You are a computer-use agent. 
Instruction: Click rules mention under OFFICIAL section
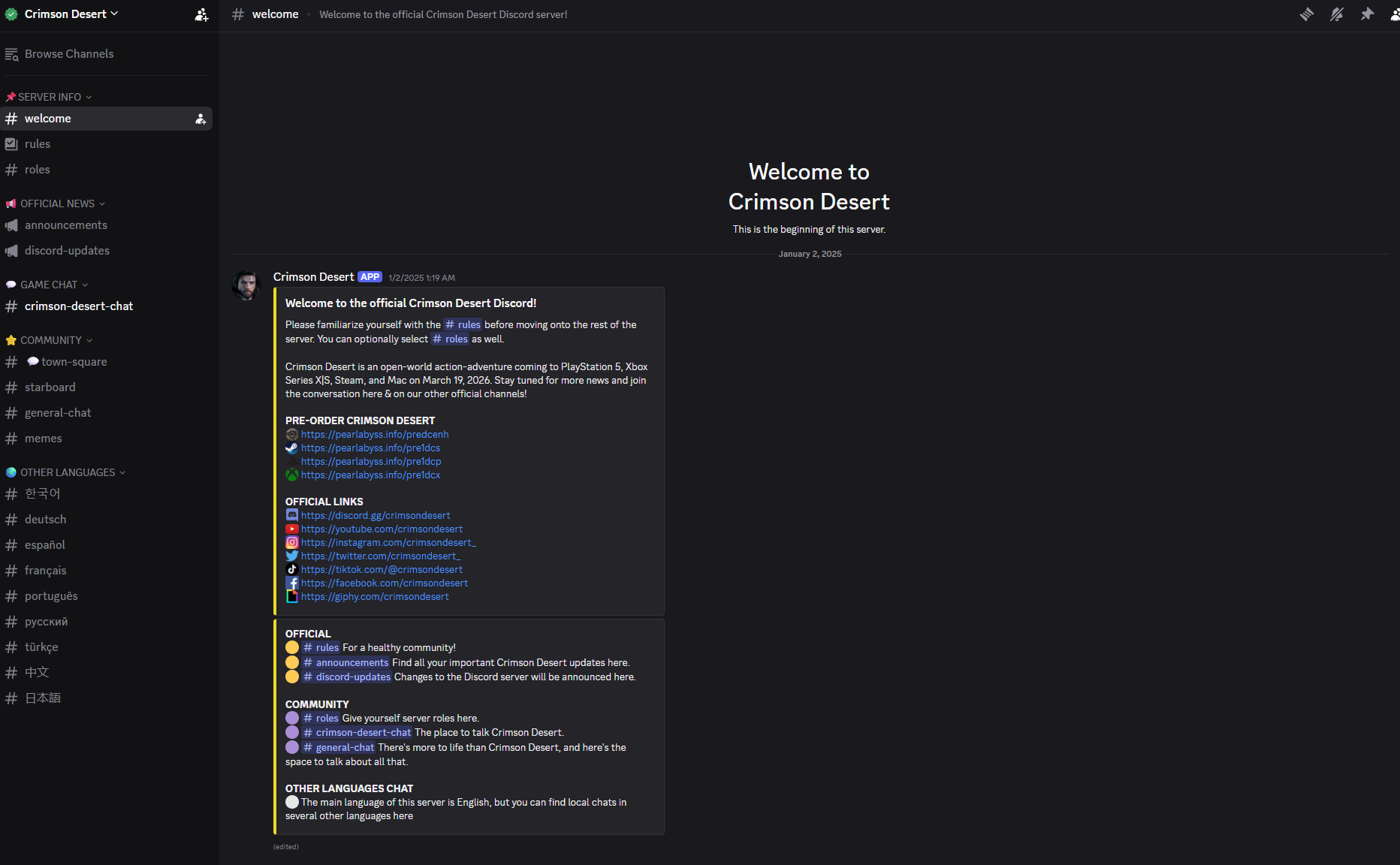[x=321, y=648]
